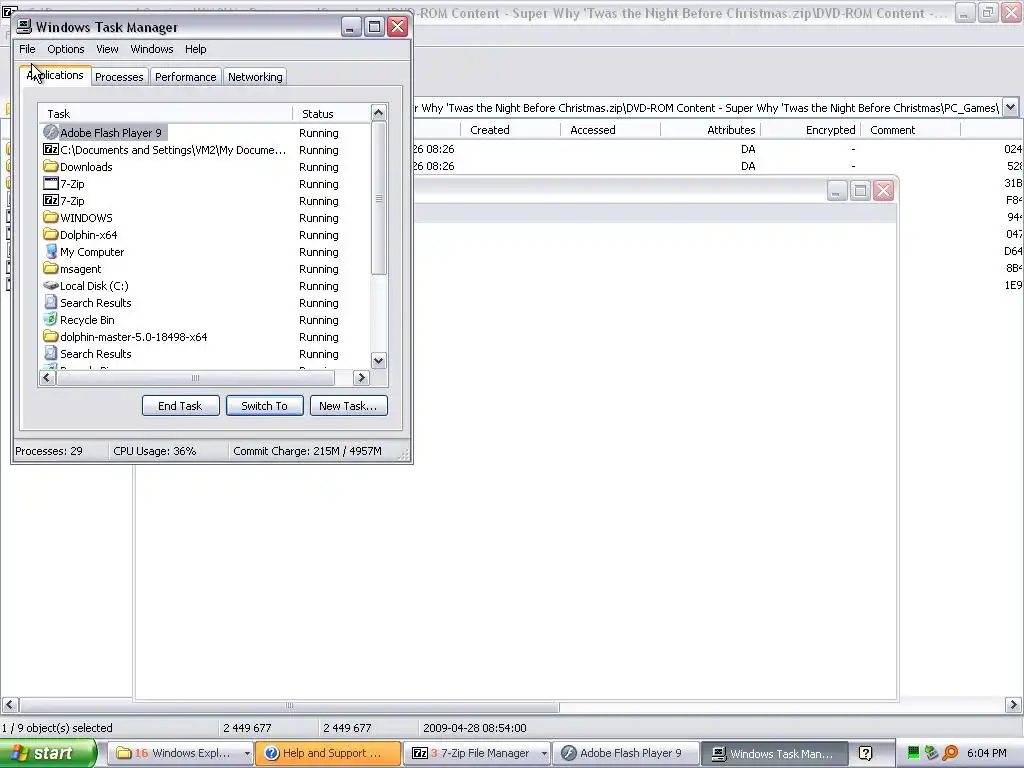Click the 2009-04-28 08:54:00 status entry

pos(475,728)
